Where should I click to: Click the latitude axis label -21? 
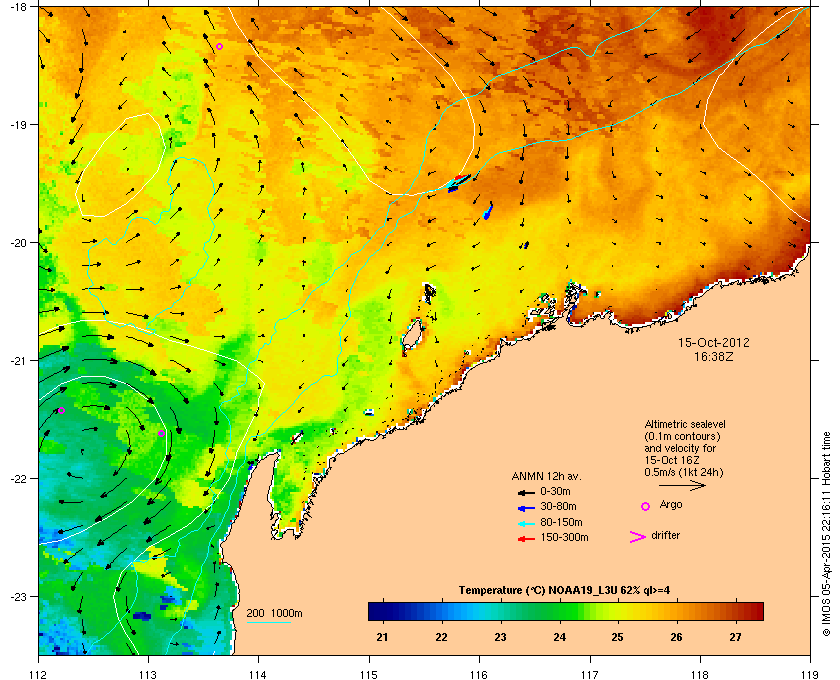18,361
